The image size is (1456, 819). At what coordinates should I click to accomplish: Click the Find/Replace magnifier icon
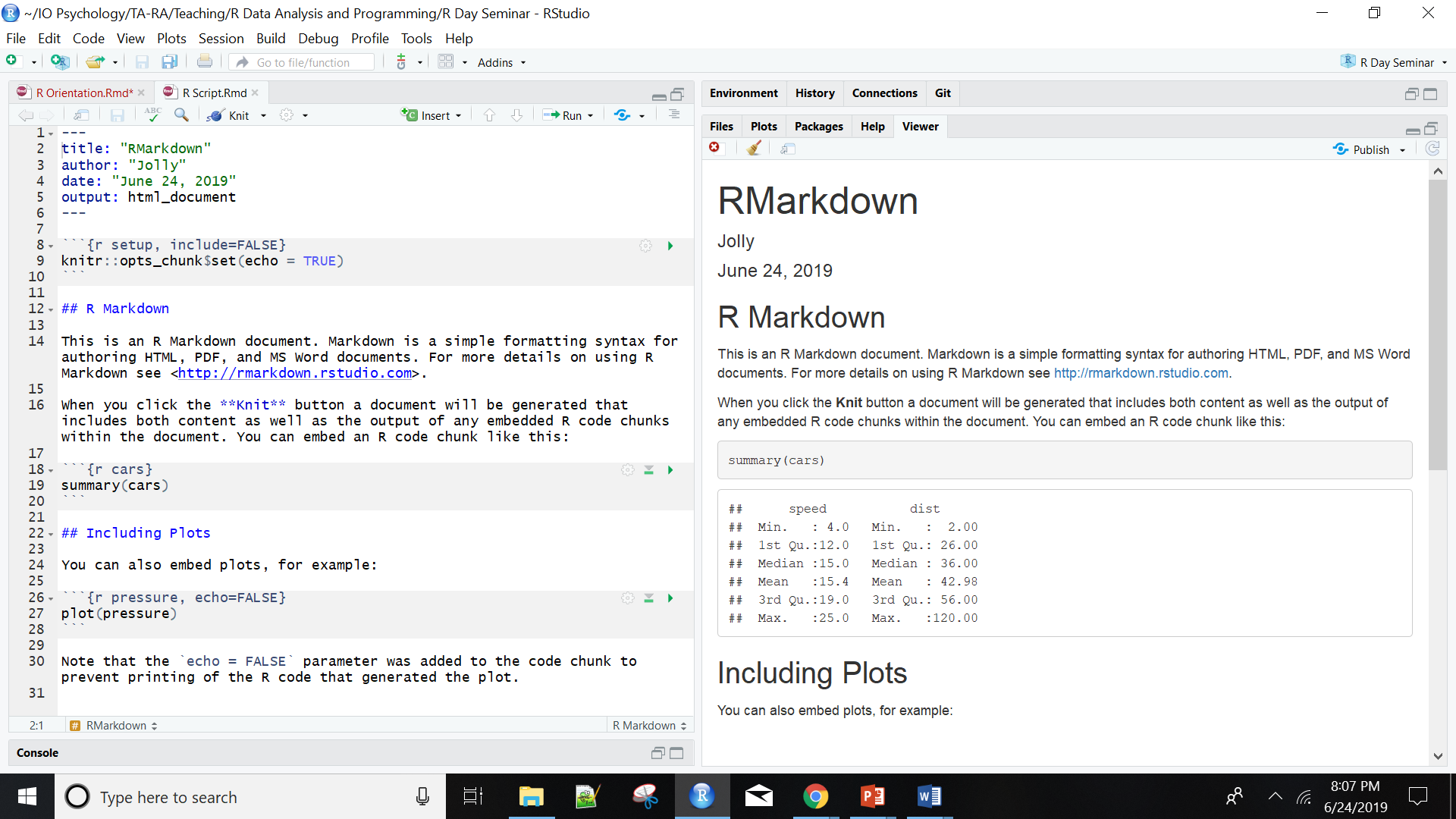[181, 115]
